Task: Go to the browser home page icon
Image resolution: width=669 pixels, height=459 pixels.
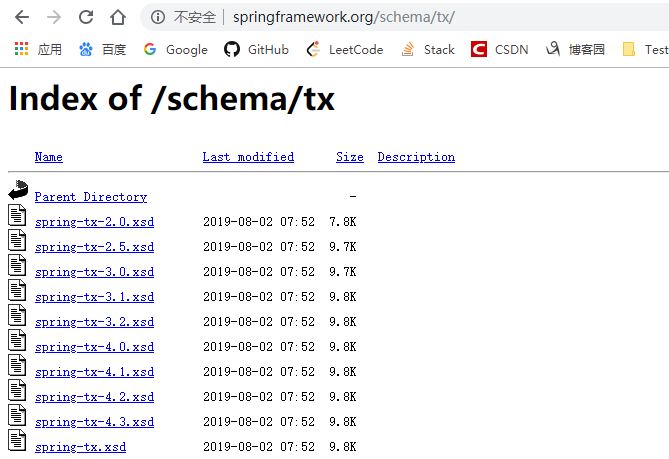Action: 118,17
